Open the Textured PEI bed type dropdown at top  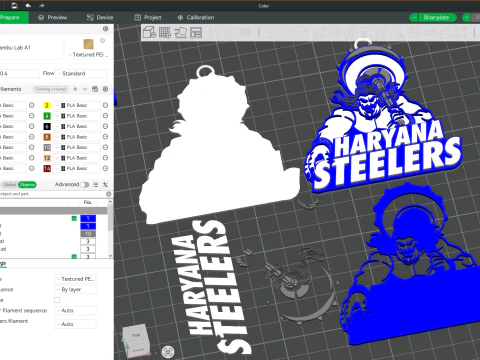point(88,55)
